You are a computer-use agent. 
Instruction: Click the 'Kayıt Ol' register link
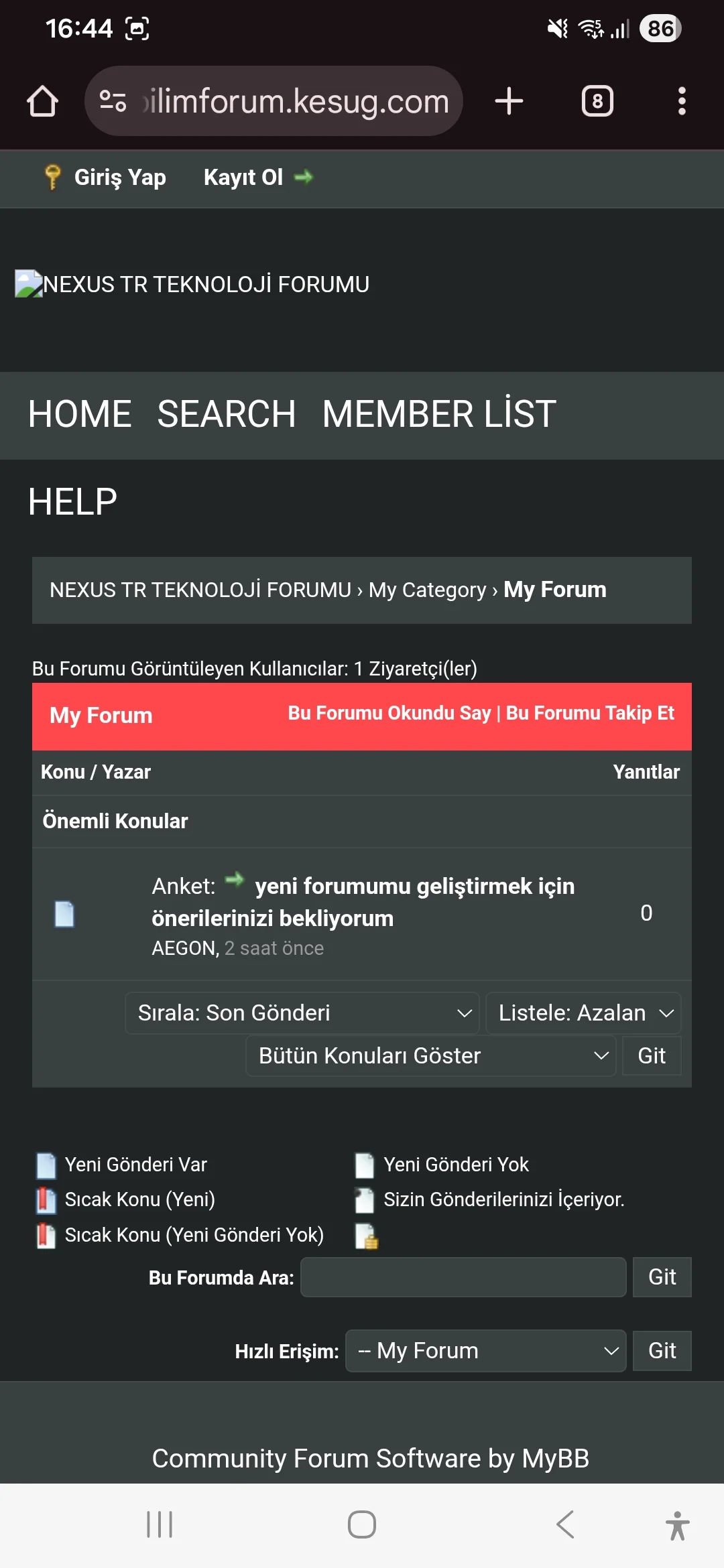243,178
